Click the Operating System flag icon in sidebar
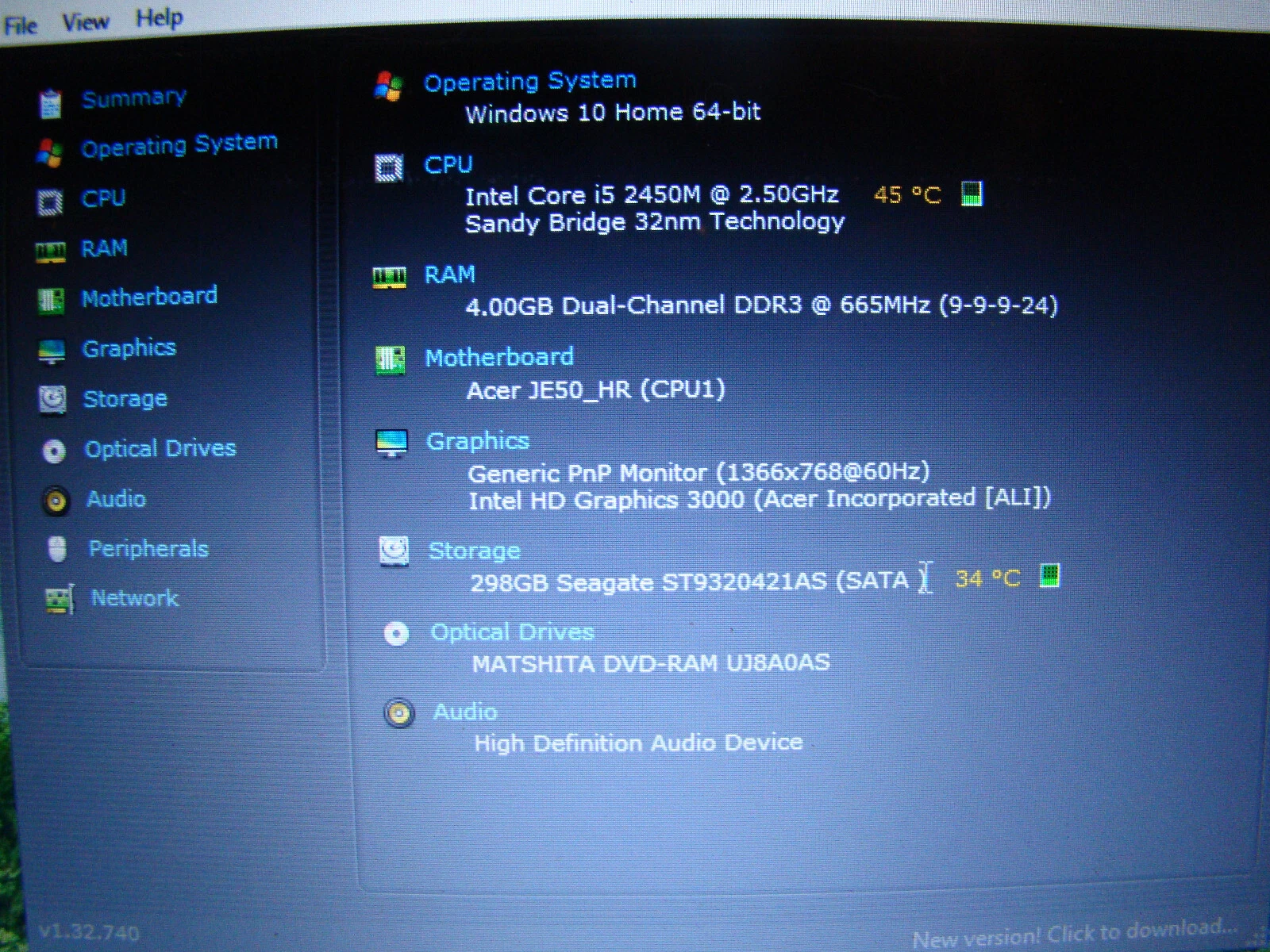Image resolution: width=1270 pixels, height=952 pixels. coord(49,152)
